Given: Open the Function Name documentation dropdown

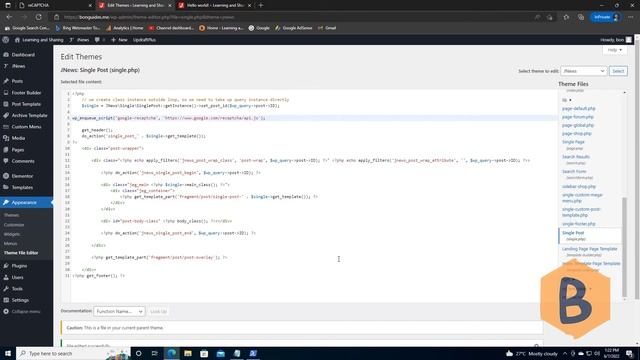Looking at the screenshot, I should [119, 311].
